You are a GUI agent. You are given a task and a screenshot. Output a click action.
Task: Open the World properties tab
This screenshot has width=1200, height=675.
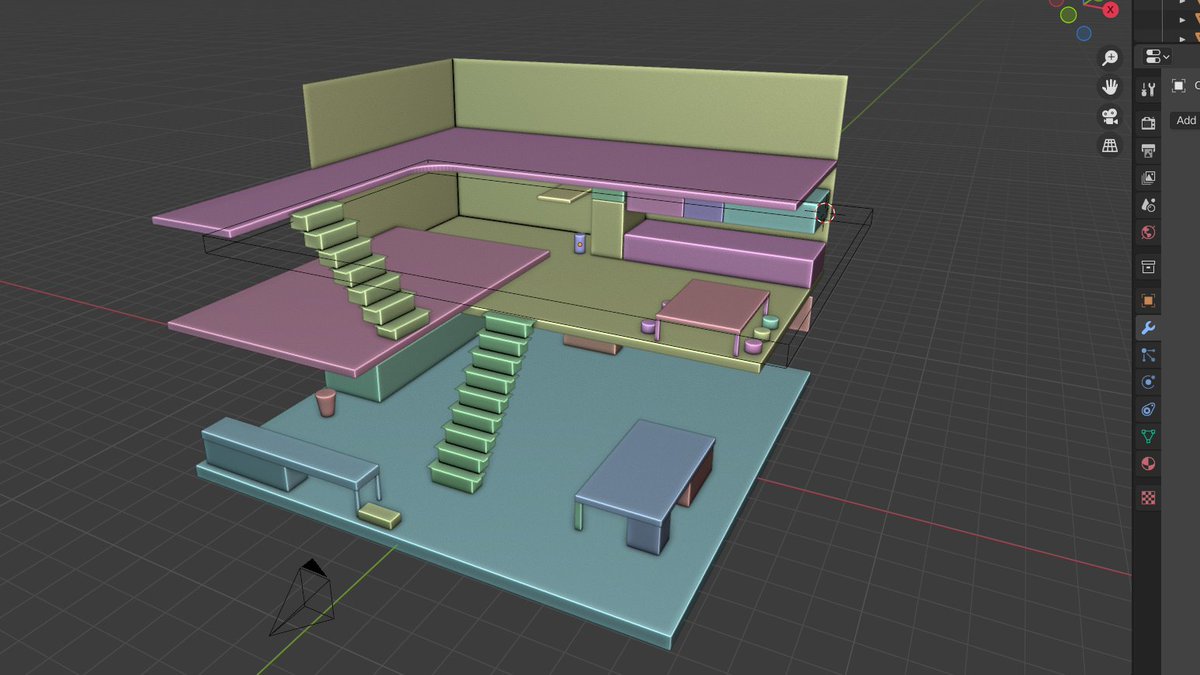point(1148,233)
